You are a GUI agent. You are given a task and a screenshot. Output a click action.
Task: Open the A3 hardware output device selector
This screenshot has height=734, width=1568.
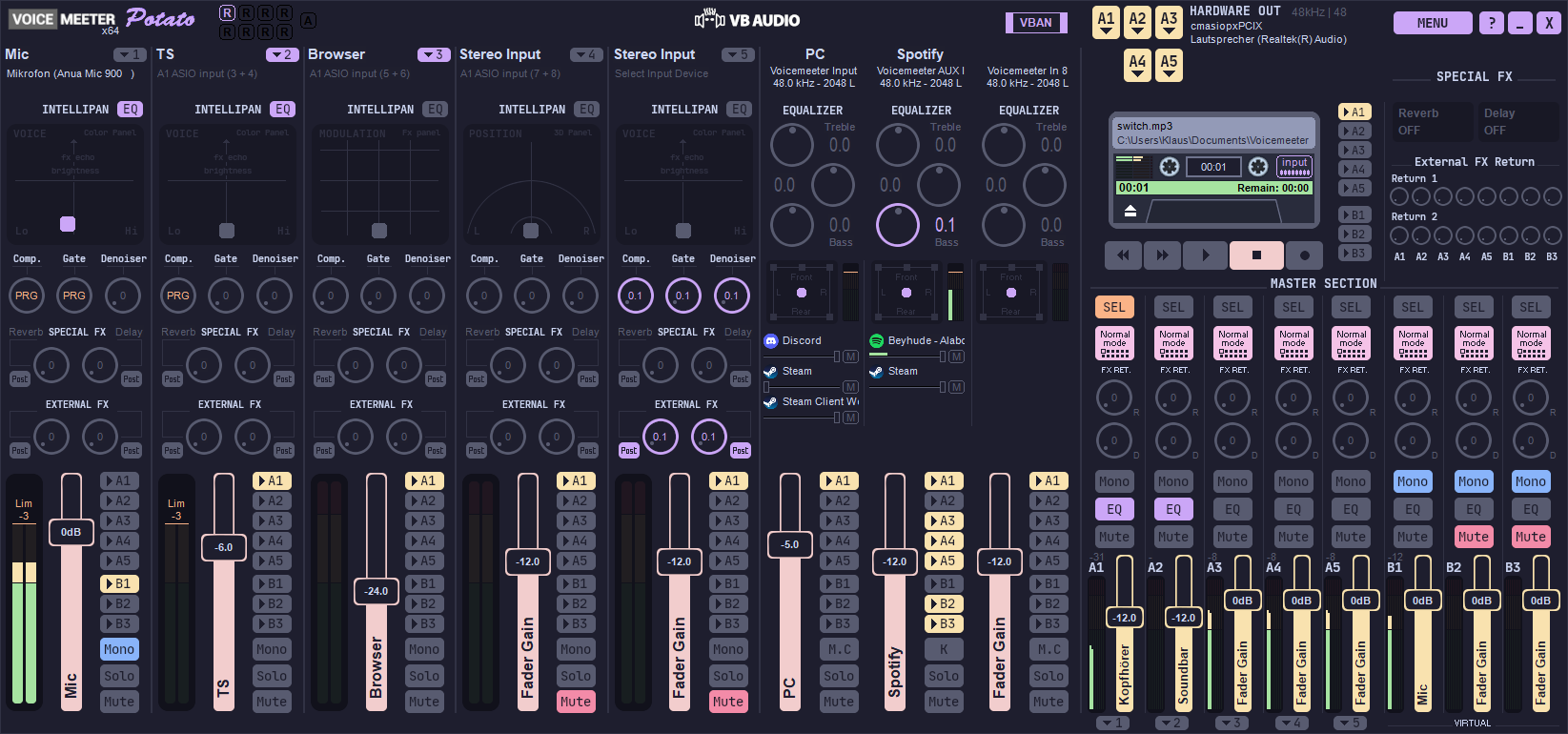[1169, 23]
